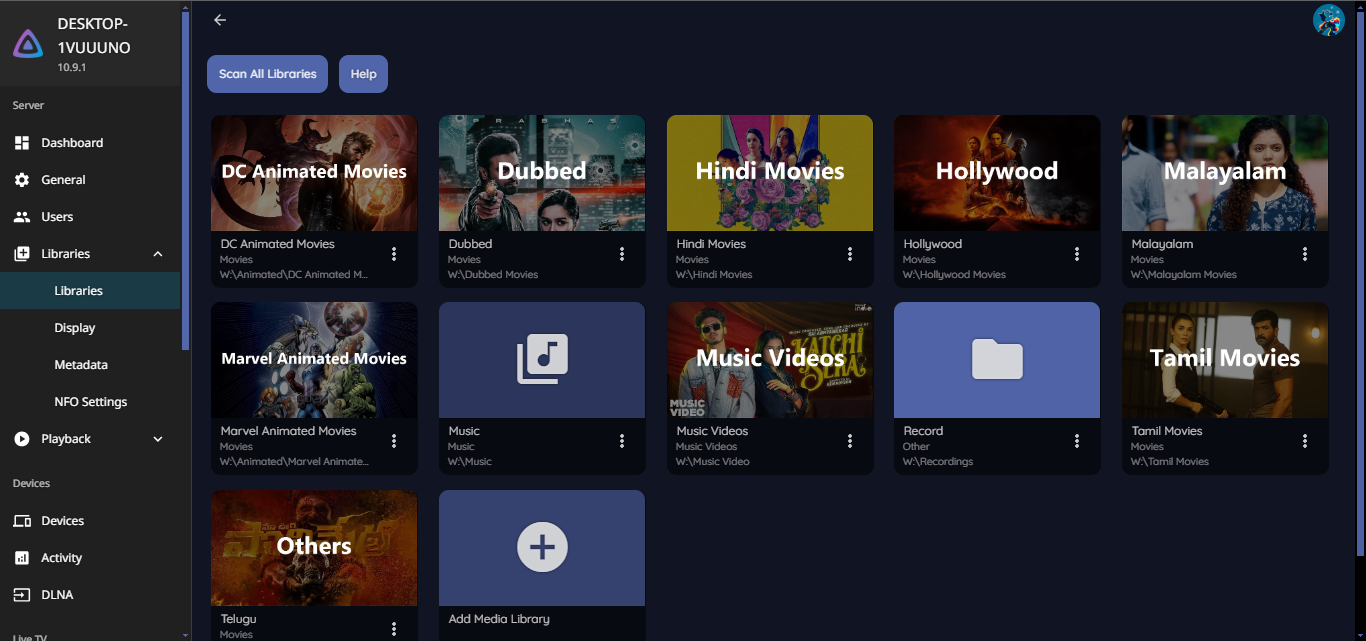
Task: Open three-dot menu for Dubbed library
Action: click(x=622, y=254)
